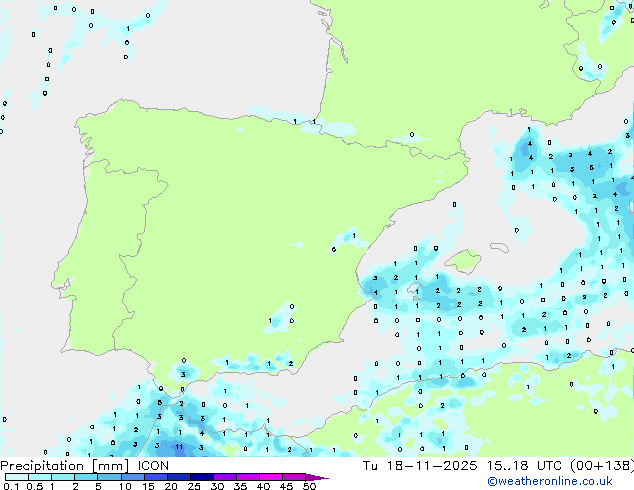634x490 pixels.
Task: Click the legend tick label '15'
Action: coord(148,486)
